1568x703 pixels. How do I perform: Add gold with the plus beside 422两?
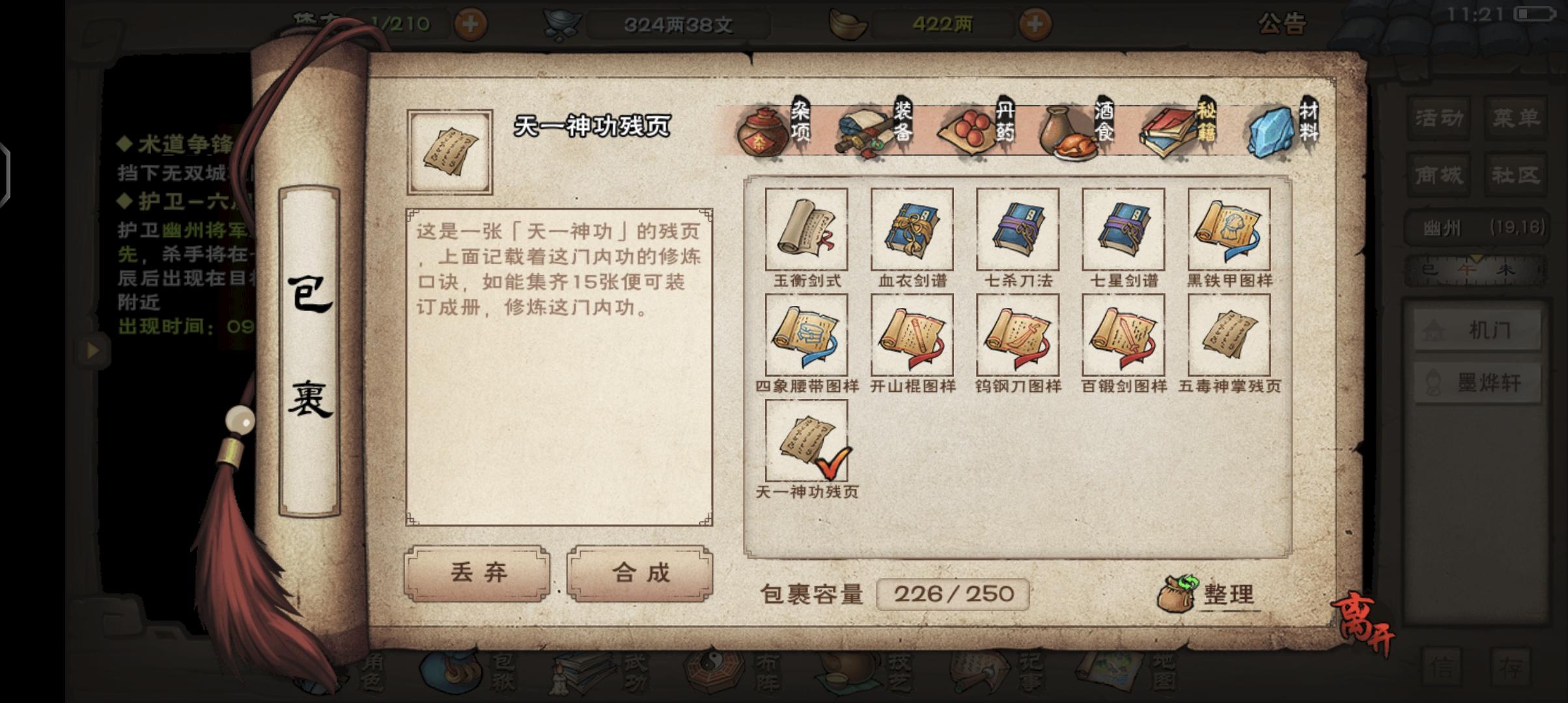click(x=1035, y=25)
